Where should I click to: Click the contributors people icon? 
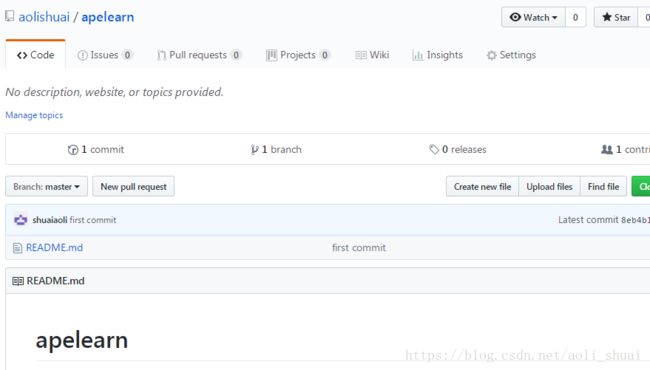coord(607,149)
